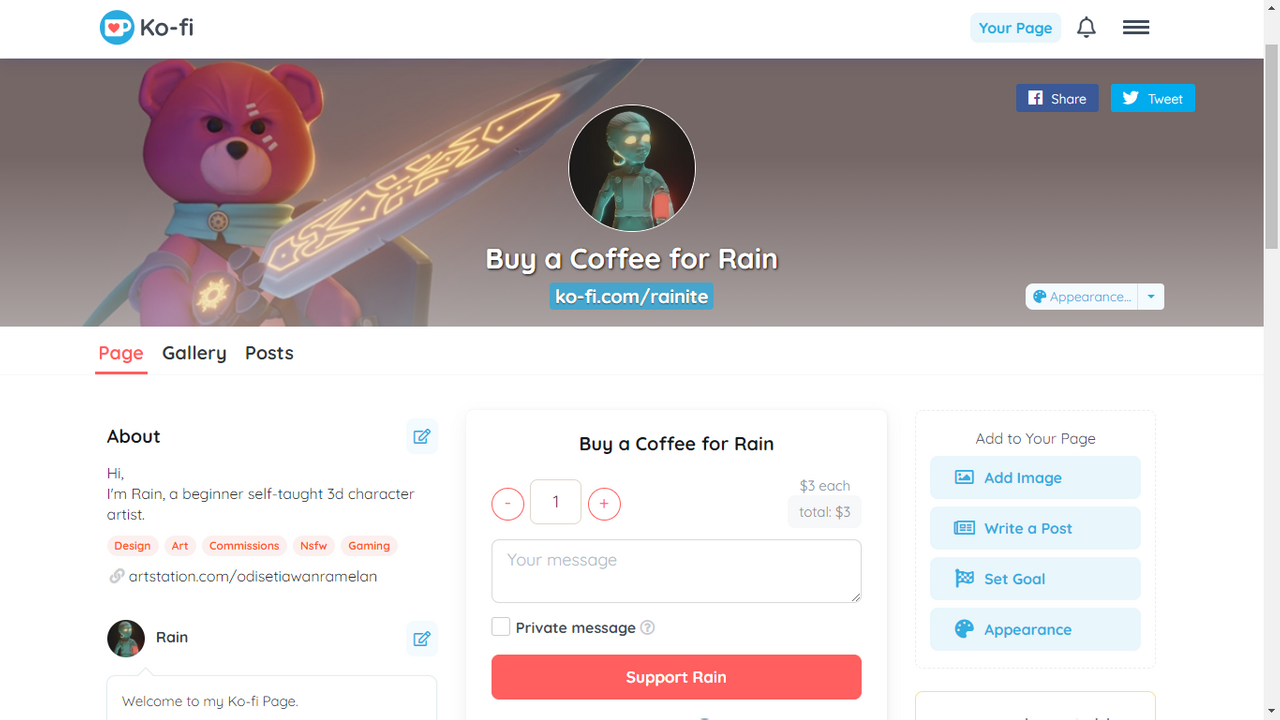Increase coffee quantity with plus
The image size is (1280, 720).
pyautogui.click(x=604, y=504)
